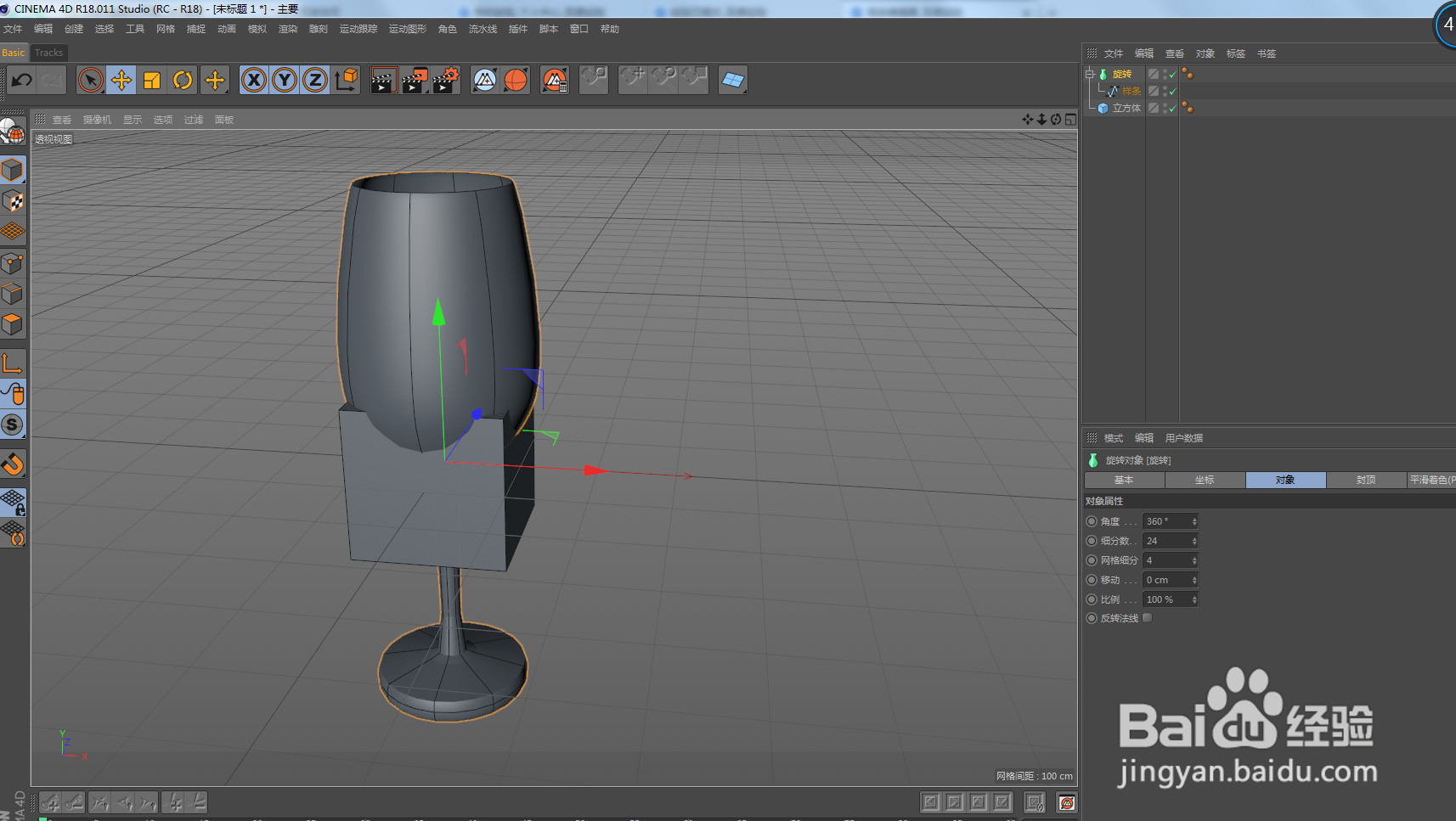1456x821 pixels.
Task: Select Polygons mode in left palette
Action: pyautogui.click(x=13, y=324)
